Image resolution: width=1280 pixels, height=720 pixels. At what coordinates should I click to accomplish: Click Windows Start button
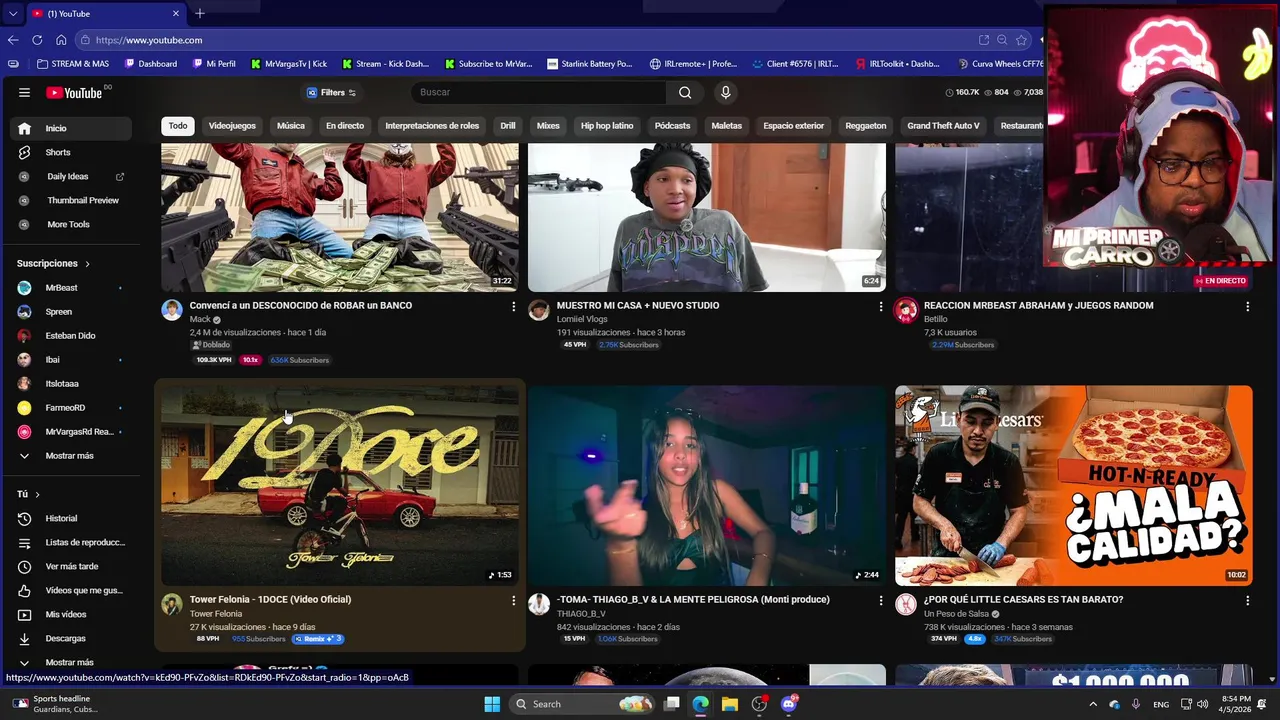492,704
